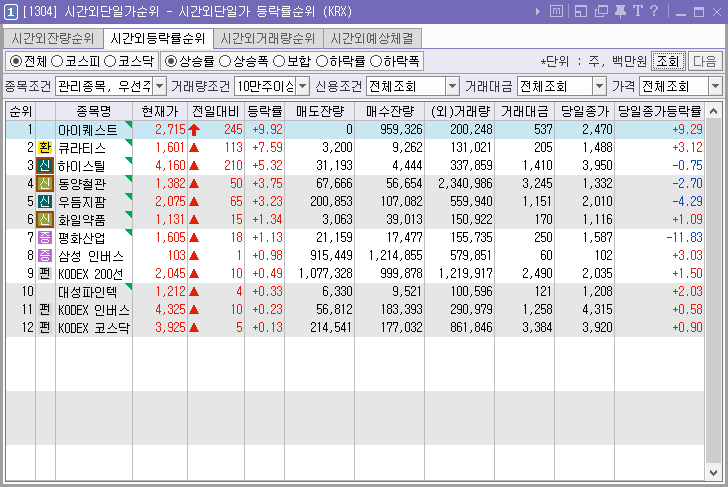Click the vertical scrollbar track

pyautogui.click(x=714, y=292)
